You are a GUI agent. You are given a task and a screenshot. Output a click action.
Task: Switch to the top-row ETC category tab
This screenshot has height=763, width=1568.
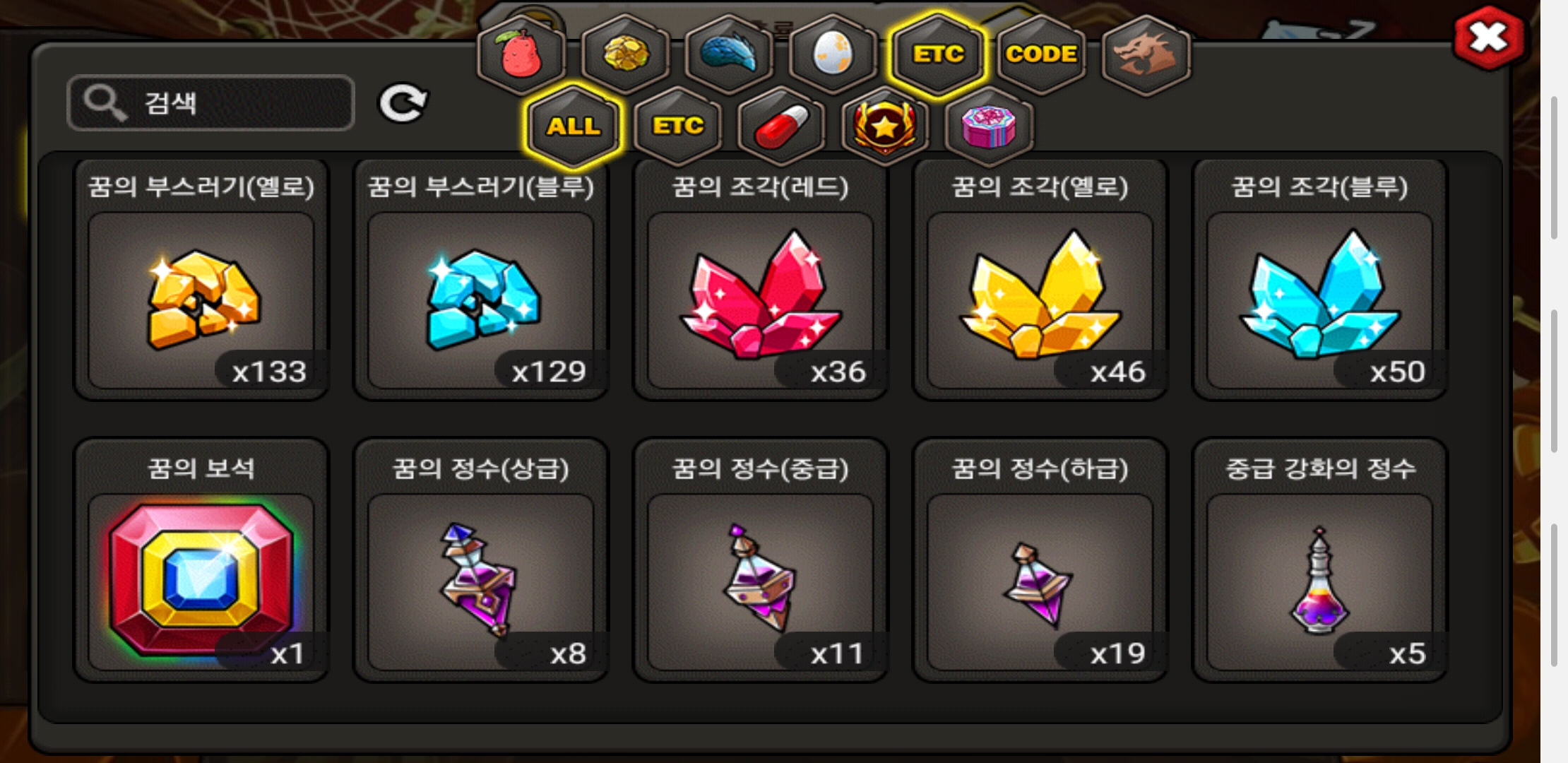[x=937, y=54]
